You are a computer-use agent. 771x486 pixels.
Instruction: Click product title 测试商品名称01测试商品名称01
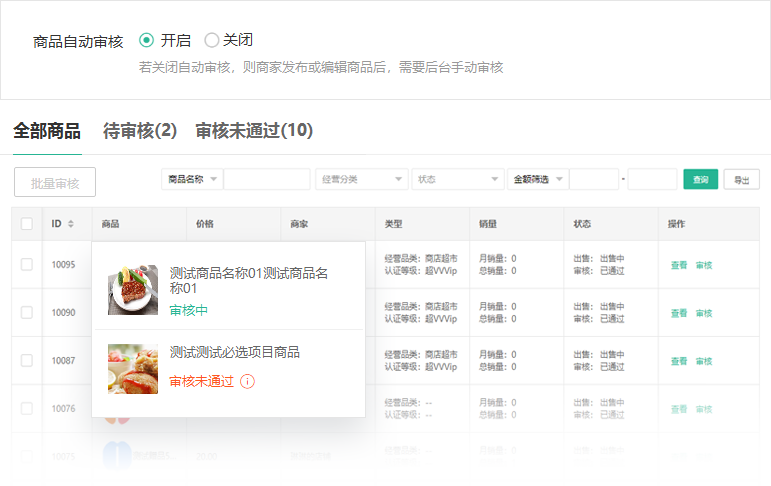pyautogui.click(x=249, y=280)
